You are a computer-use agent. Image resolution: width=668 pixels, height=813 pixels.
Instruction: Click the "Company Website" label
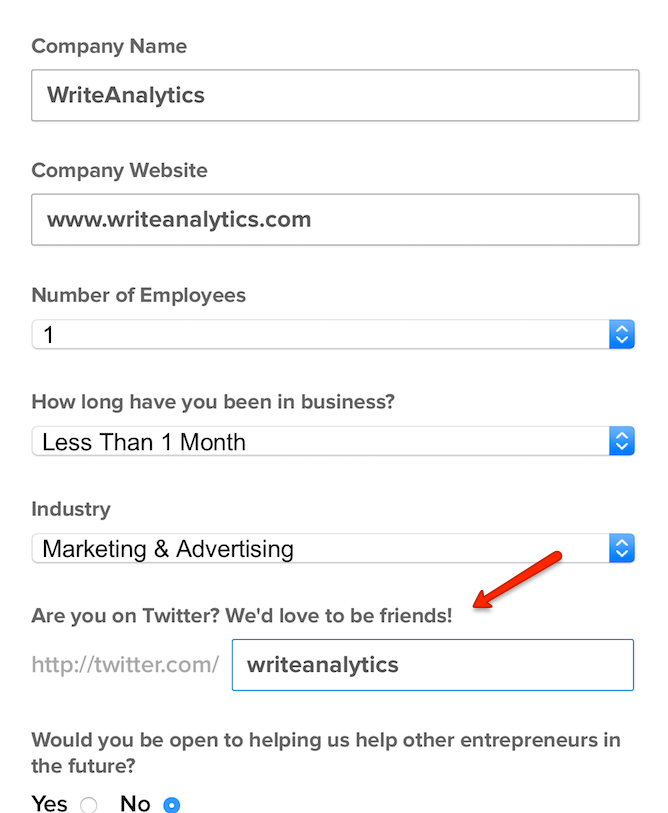[119, 170]
